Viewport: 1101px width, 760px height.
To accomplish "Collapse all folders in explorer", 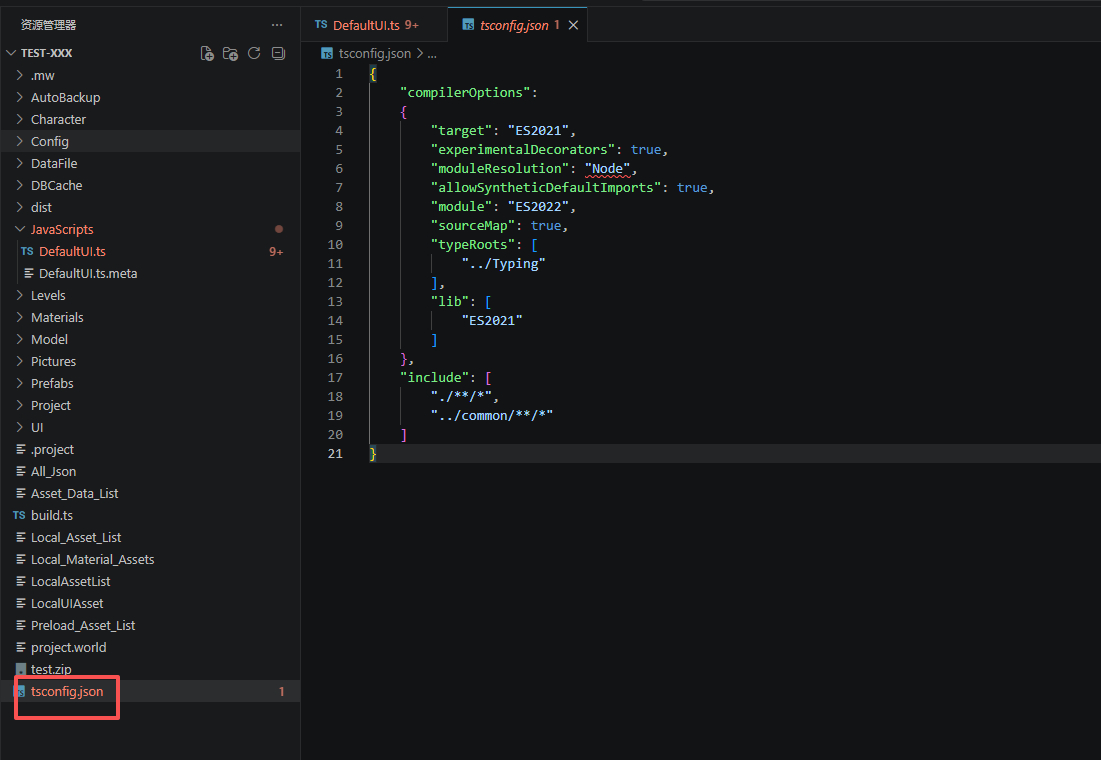I will tap(278, 53).
